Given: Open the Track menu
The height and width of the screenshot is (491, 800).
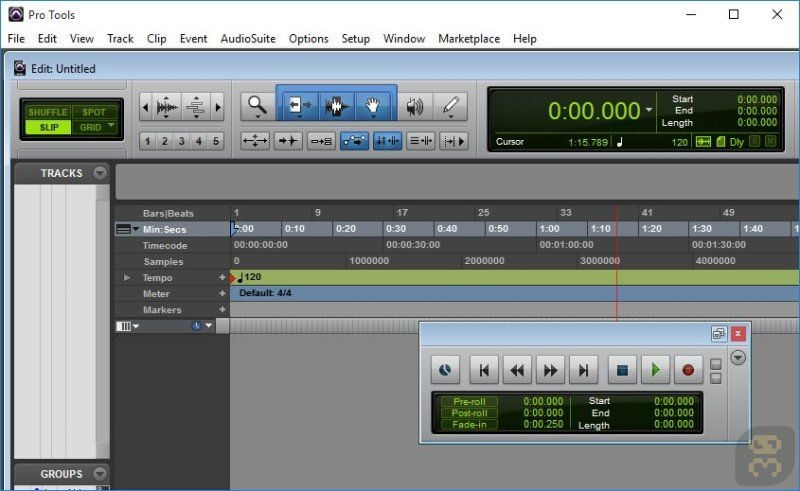Looking at the screenshot, I should pyautogui.click(x=120, y=39).
